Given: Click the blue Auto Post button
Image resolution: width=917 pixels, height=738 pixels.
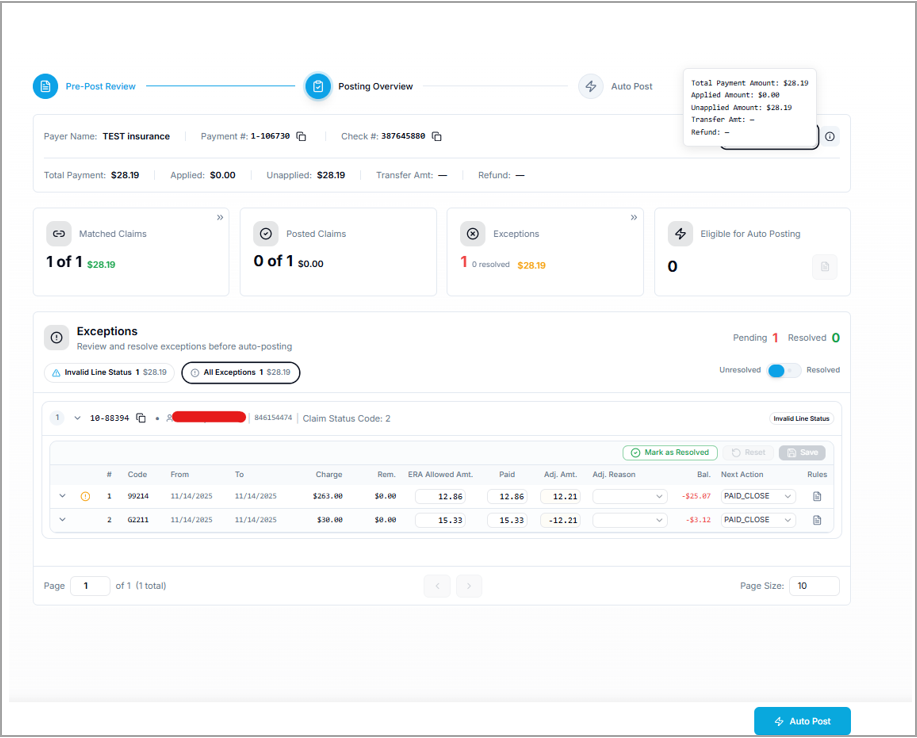Looking at the screenshot, I should (x=802, y=721).
